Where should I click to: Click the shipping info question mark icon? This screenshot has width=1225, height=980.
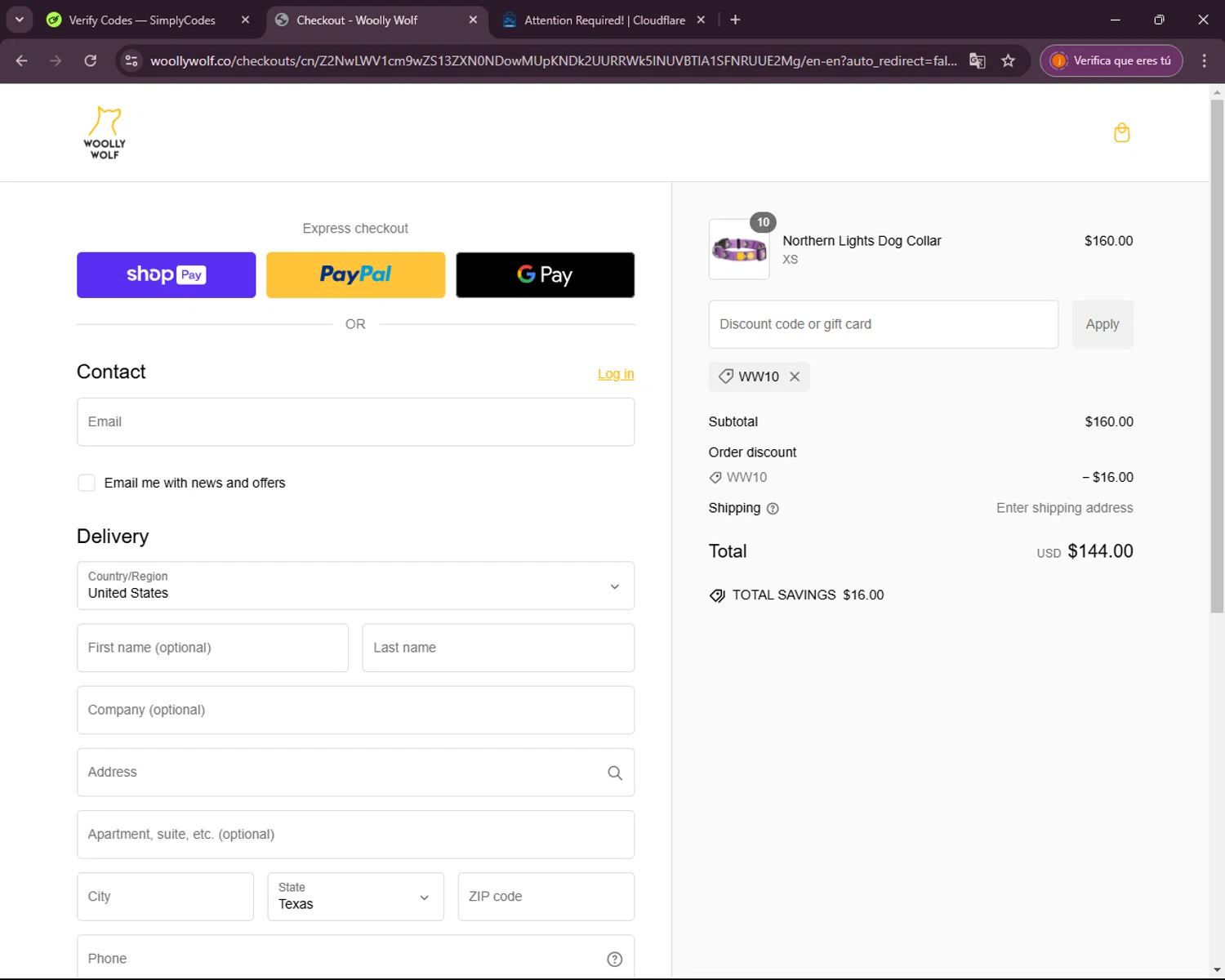773,509
